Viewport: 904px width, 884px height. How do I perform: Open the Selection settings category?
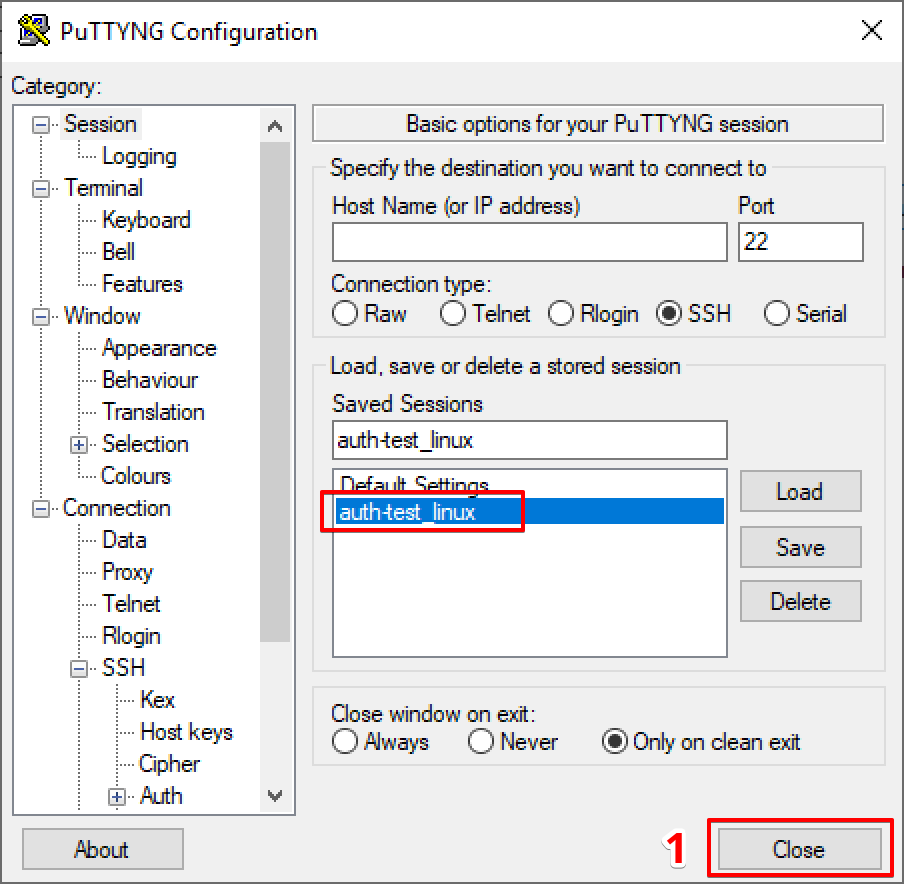pyautogui.click(x=145, y=444)
